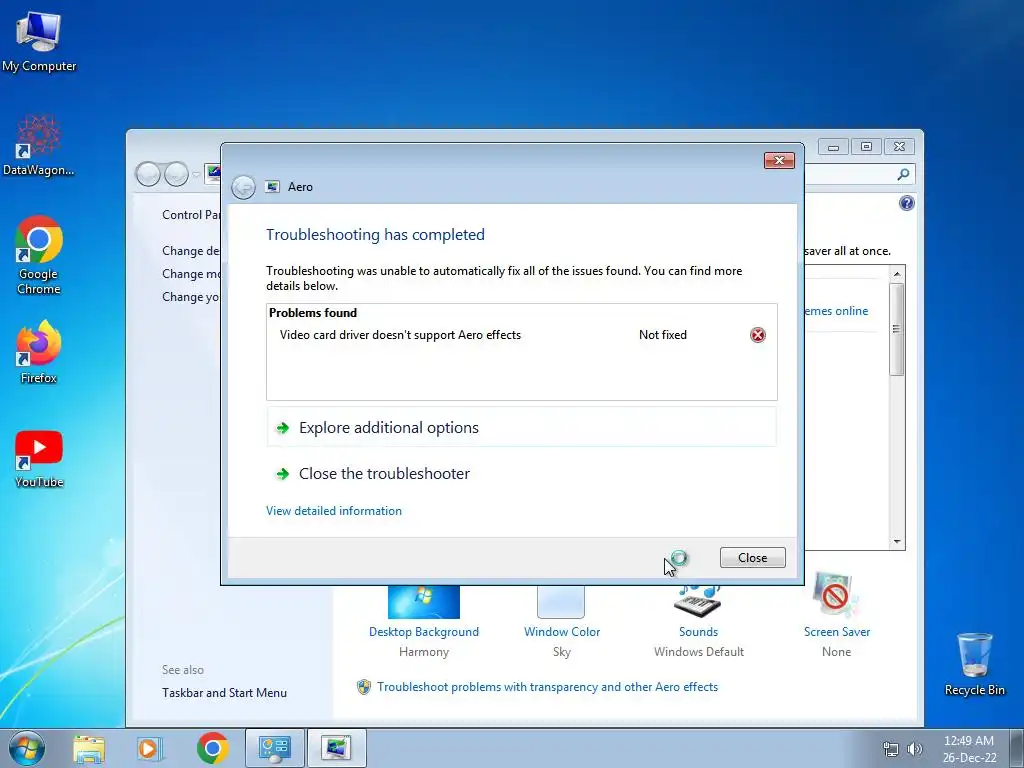
Task: Click the red Not fixed error icon
Action: pos(758,335)
